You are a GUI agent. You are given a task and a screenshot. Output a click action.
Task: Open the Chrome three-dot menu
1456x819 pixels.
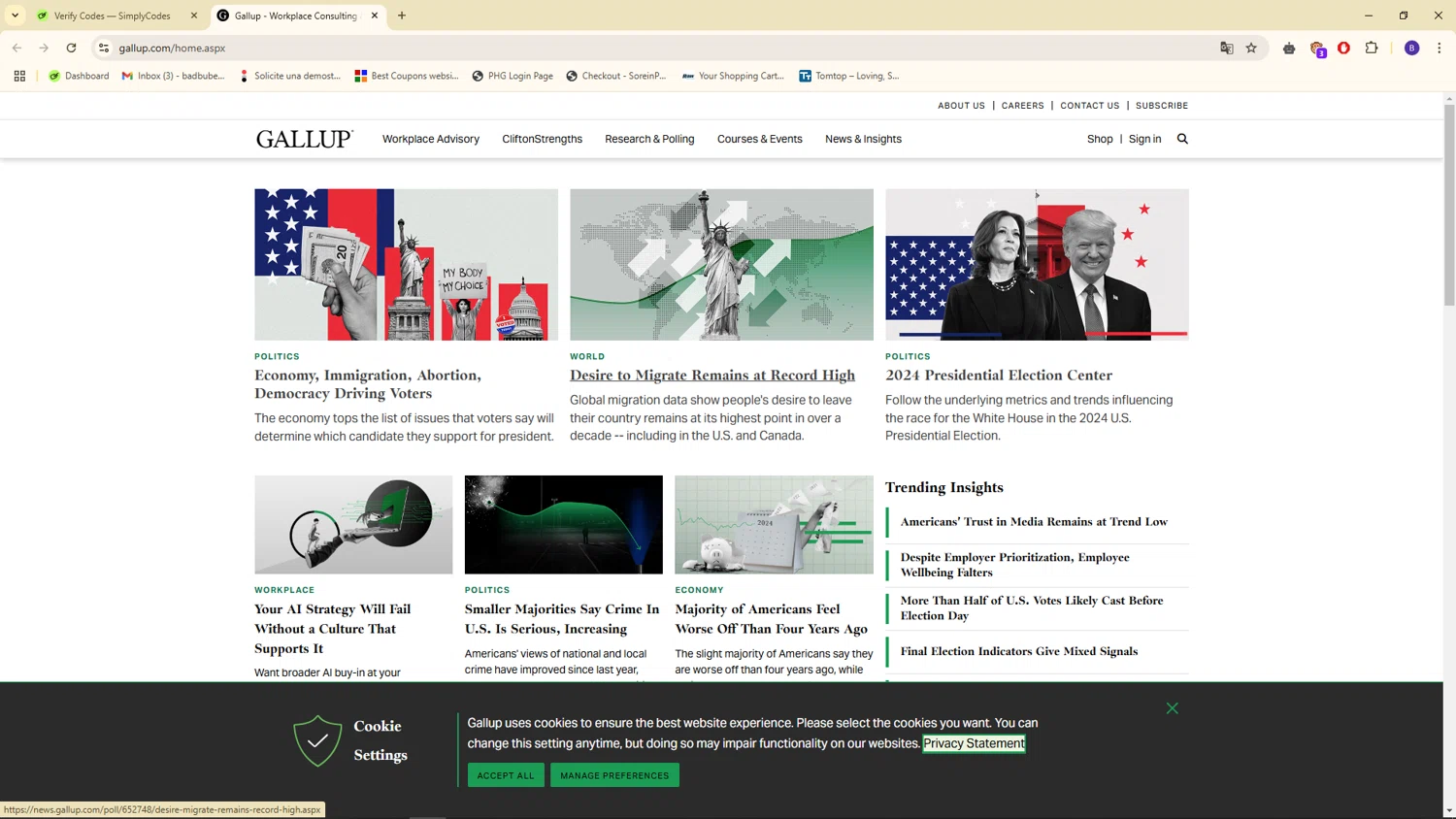coord(1439,48)
